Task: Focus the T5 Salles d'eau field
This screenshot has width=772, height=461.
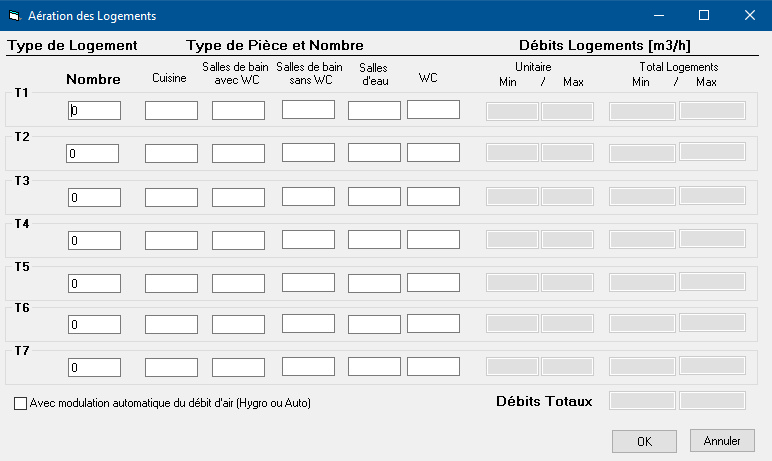Action: 374,283
